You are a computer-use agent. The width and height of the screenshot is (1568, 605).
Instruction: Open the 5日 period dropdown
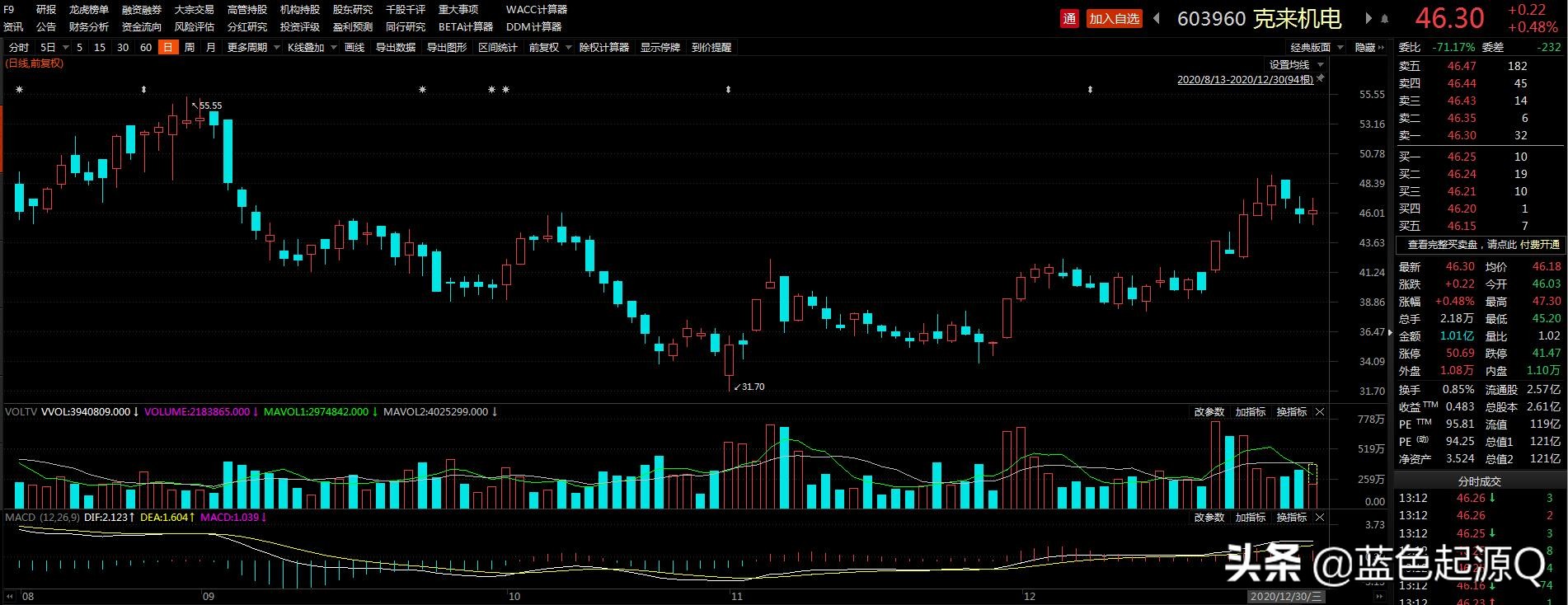(x=54, y=48)
